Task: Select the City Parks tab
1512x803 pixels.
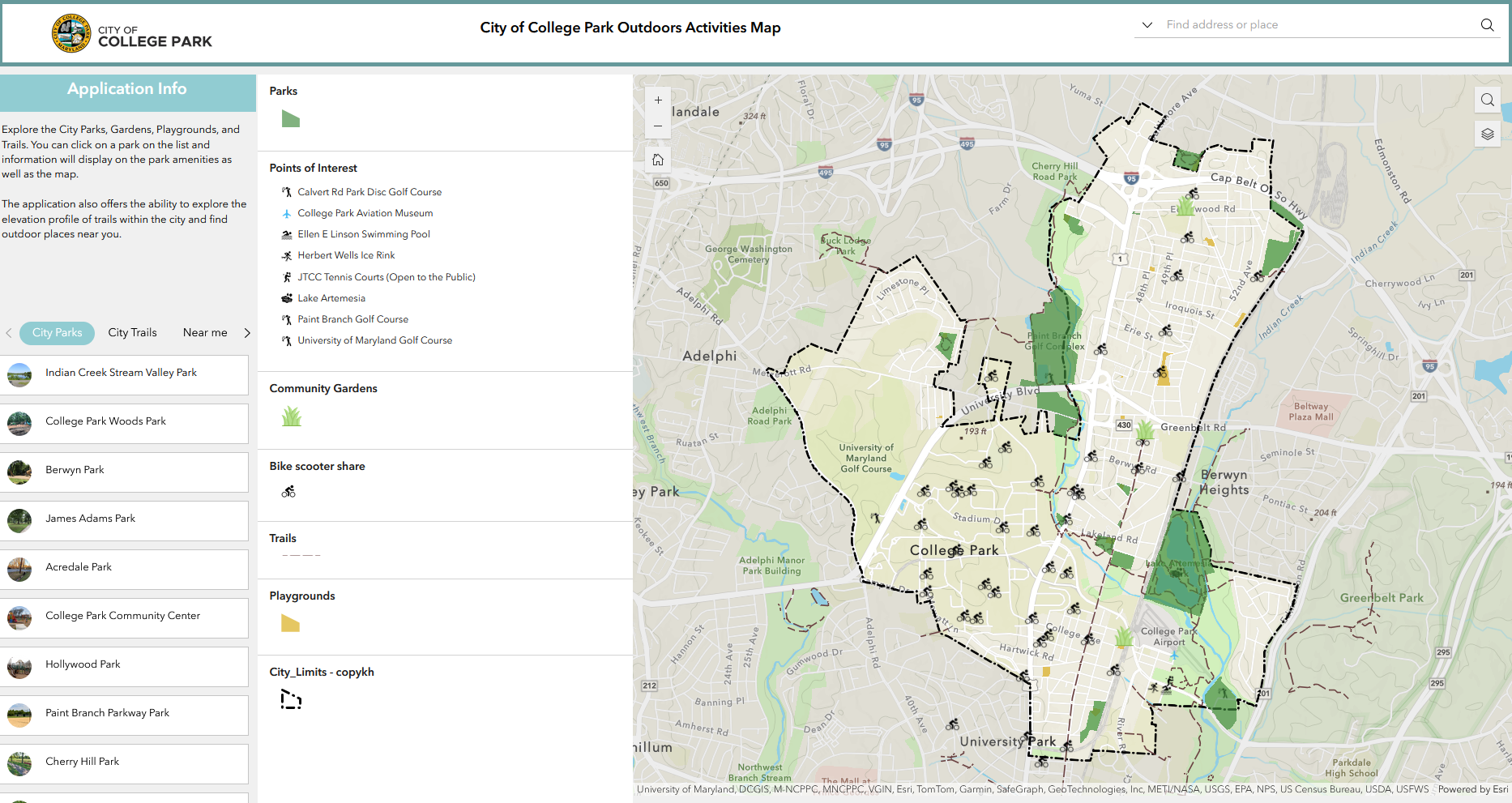Action: (x=57, y=333)
